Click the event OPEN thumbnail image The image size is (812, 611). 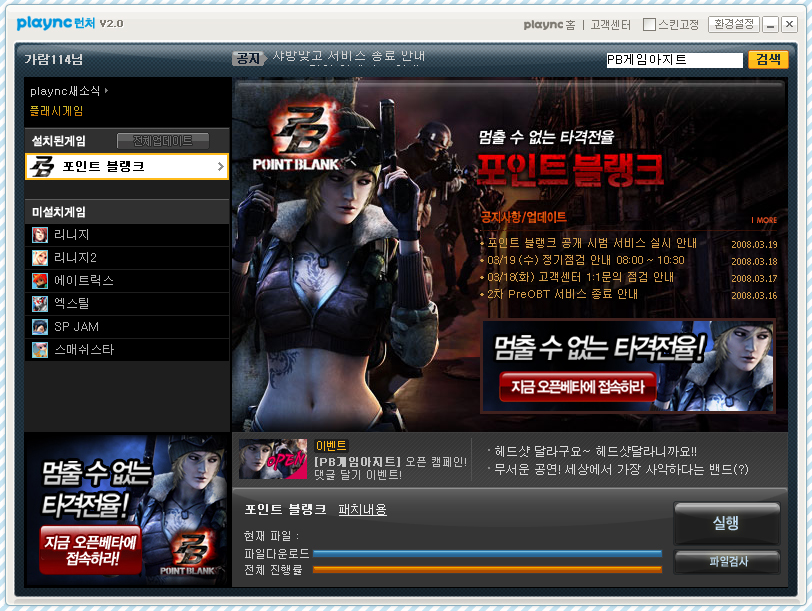273,459
